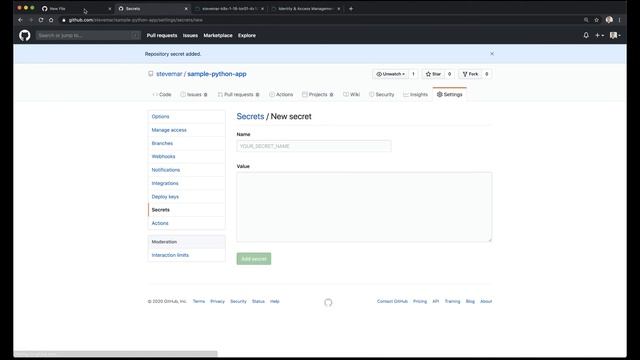Switch to the Security tab

tap(382, 94)
